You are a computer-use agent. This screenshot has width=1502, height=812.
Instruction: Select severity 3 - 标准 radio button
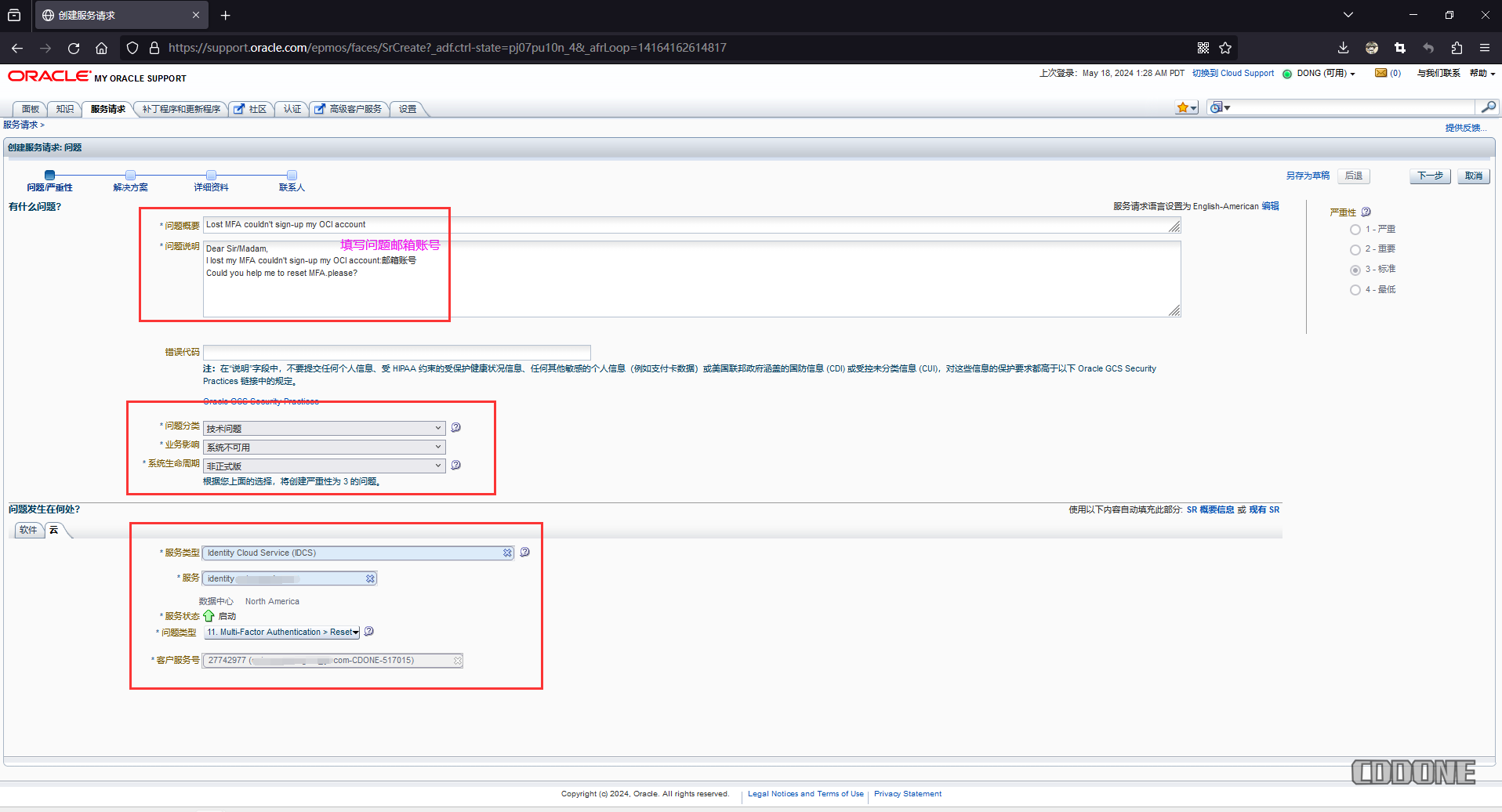pos(1355,270)
